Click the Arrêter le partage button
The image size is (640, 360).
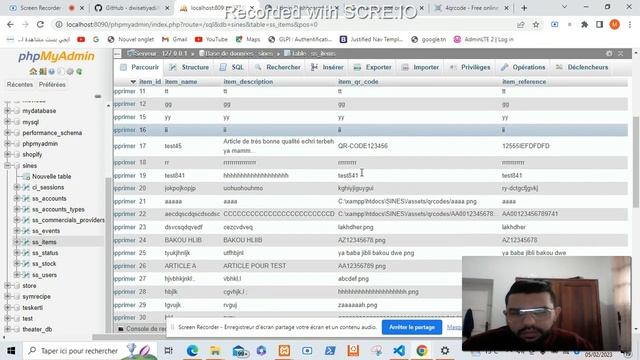pos(412,327)
